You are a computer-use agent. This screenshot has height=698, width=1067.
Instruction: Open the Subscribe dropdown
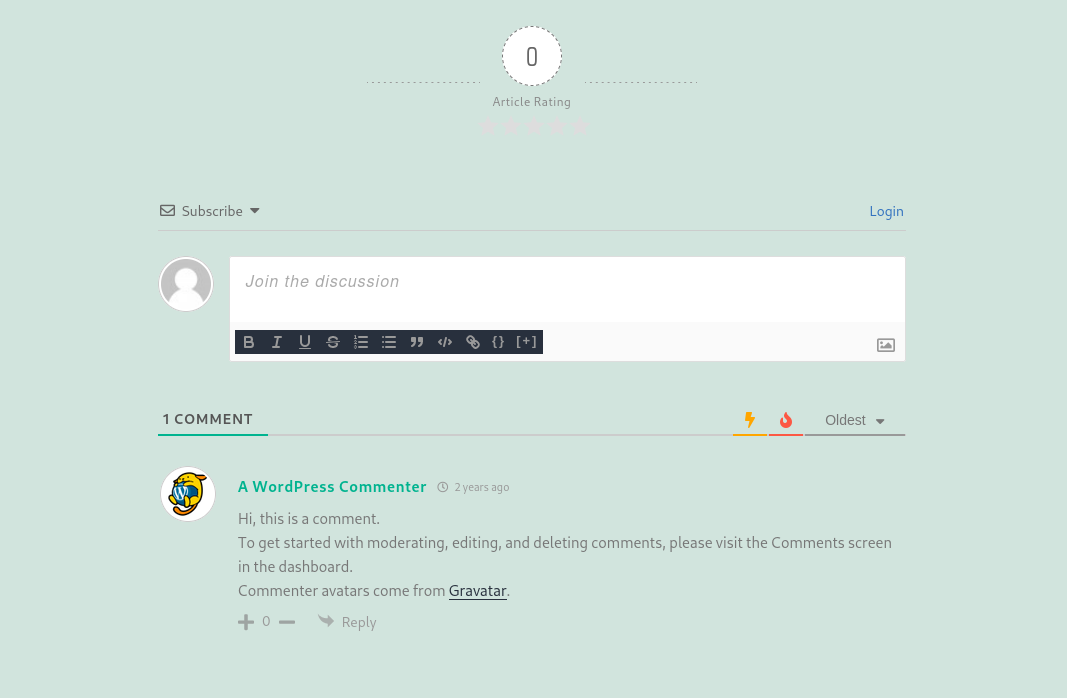coord(211,211)
